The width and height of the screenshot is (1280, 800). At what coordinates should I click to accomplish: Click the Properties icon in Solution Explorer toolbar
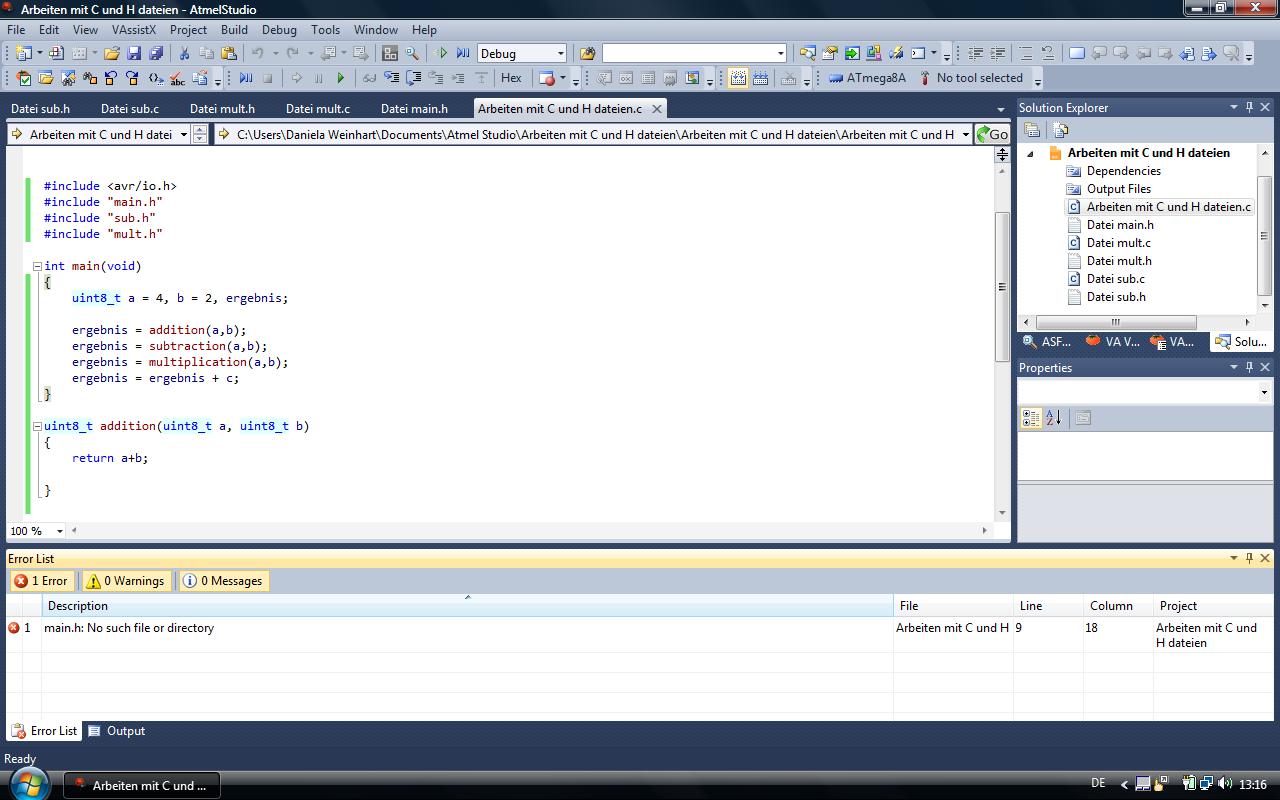tap(1033, 130)
